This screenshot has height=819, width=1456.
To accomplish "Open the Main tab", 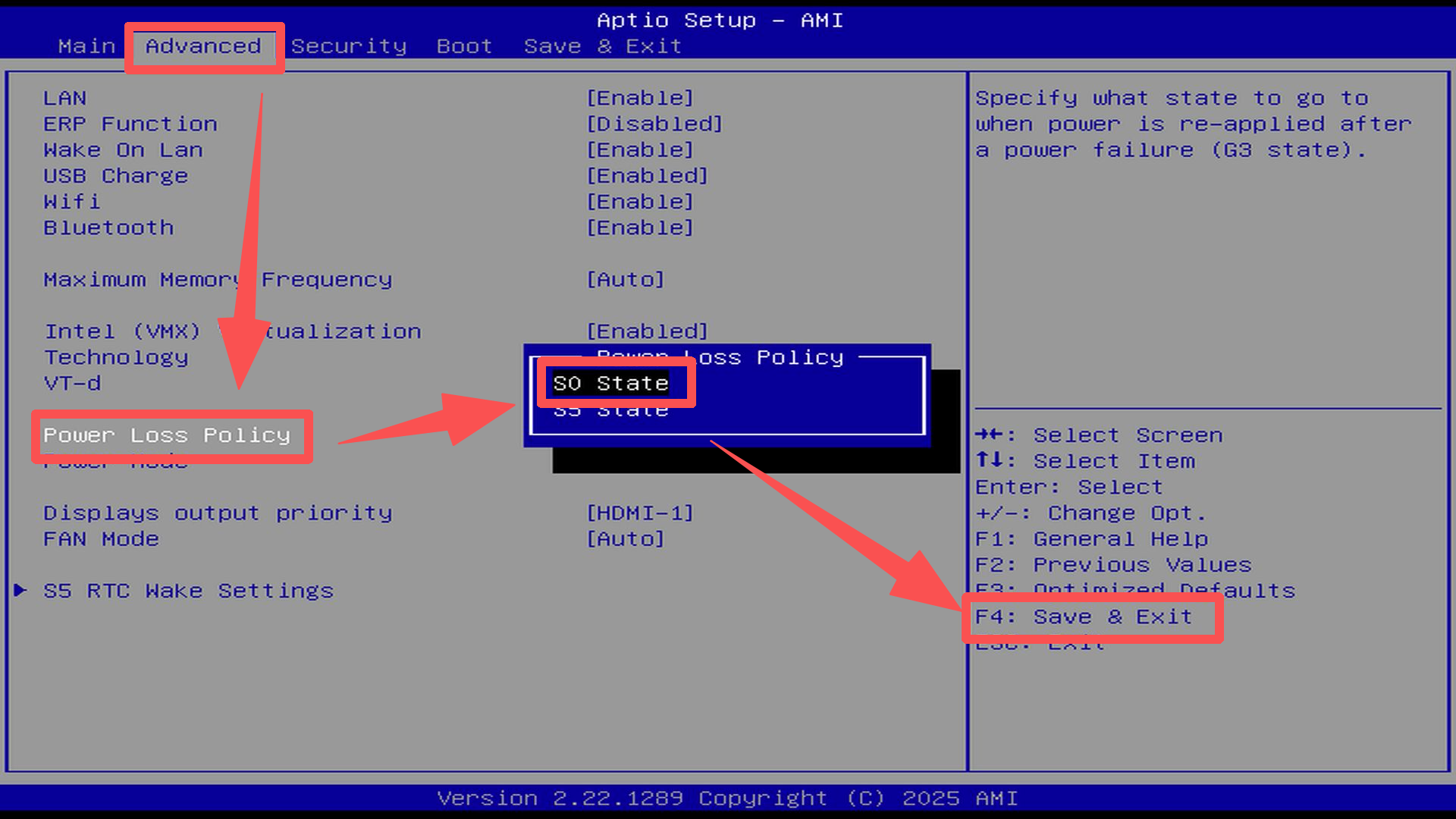I will [x=86, y=46].
